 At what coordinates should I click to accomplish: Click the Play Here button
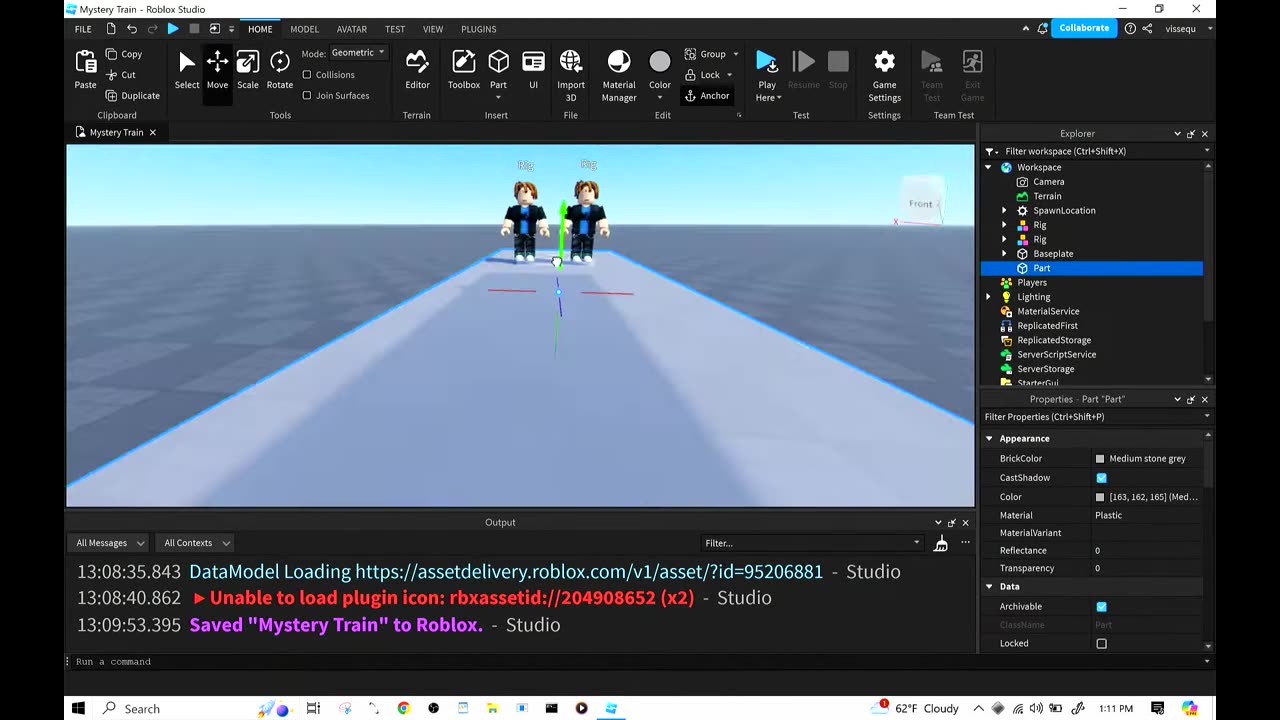pos(767,75)
